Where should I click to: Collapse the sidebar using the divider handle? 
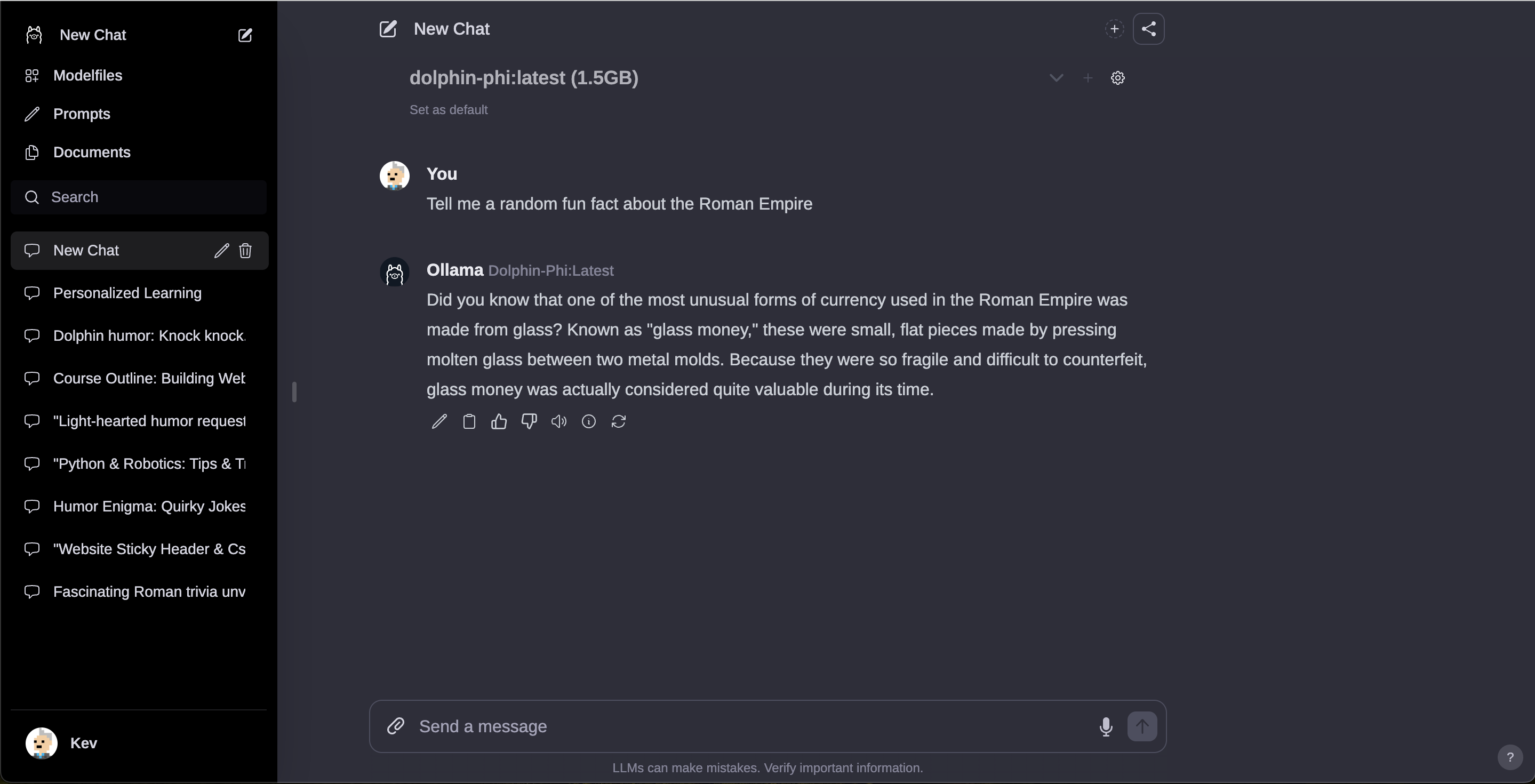[294, 392]
